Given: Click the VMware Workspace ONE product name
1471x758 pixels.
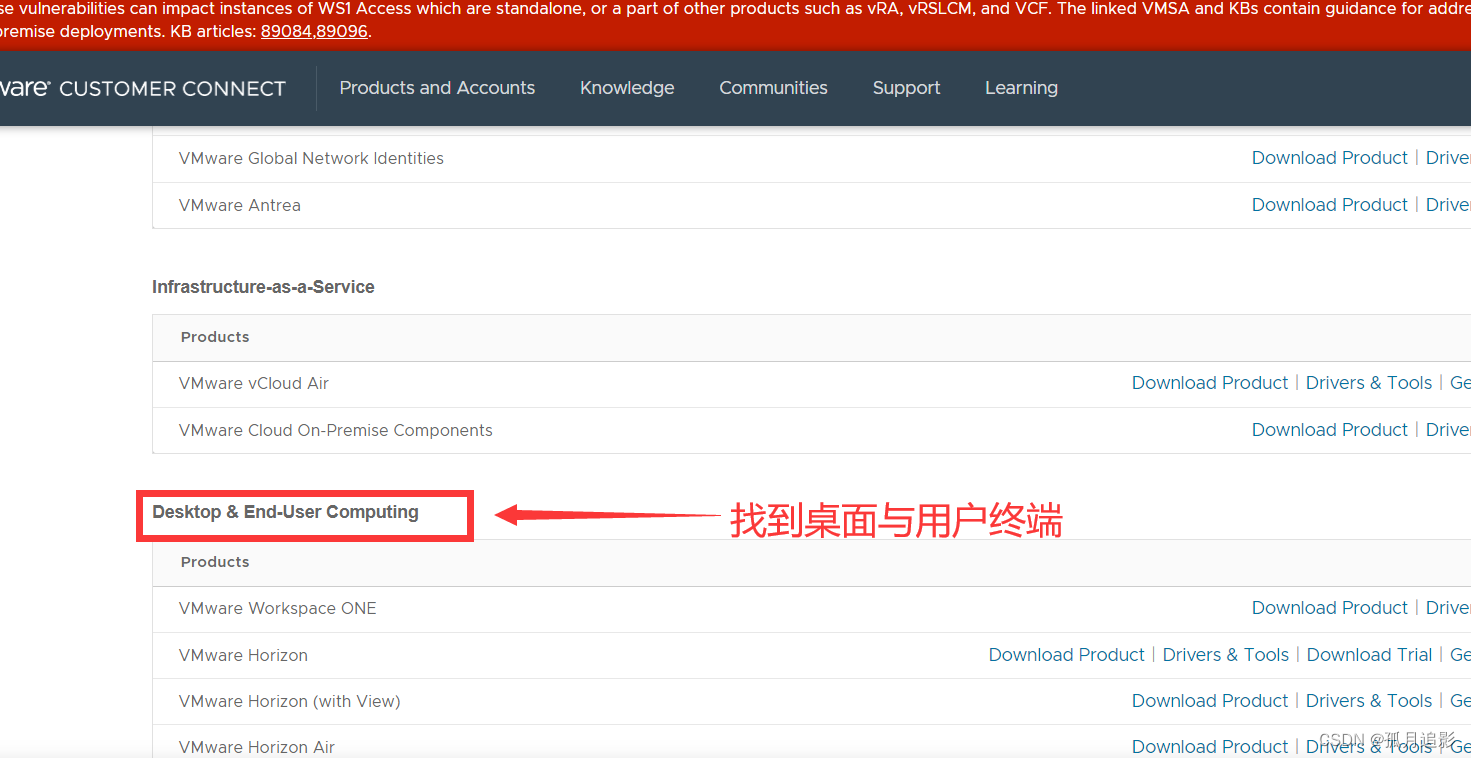Looking at the screenshot, I should point(278,608).
